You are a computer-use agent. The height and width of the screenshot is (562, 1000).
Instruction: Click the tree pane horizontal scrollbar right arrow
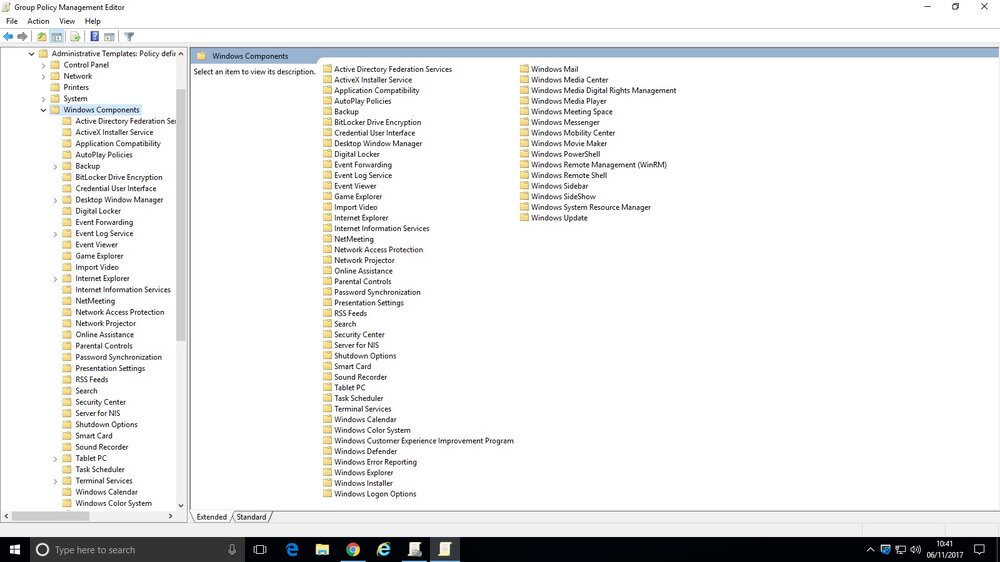(170, 516)
